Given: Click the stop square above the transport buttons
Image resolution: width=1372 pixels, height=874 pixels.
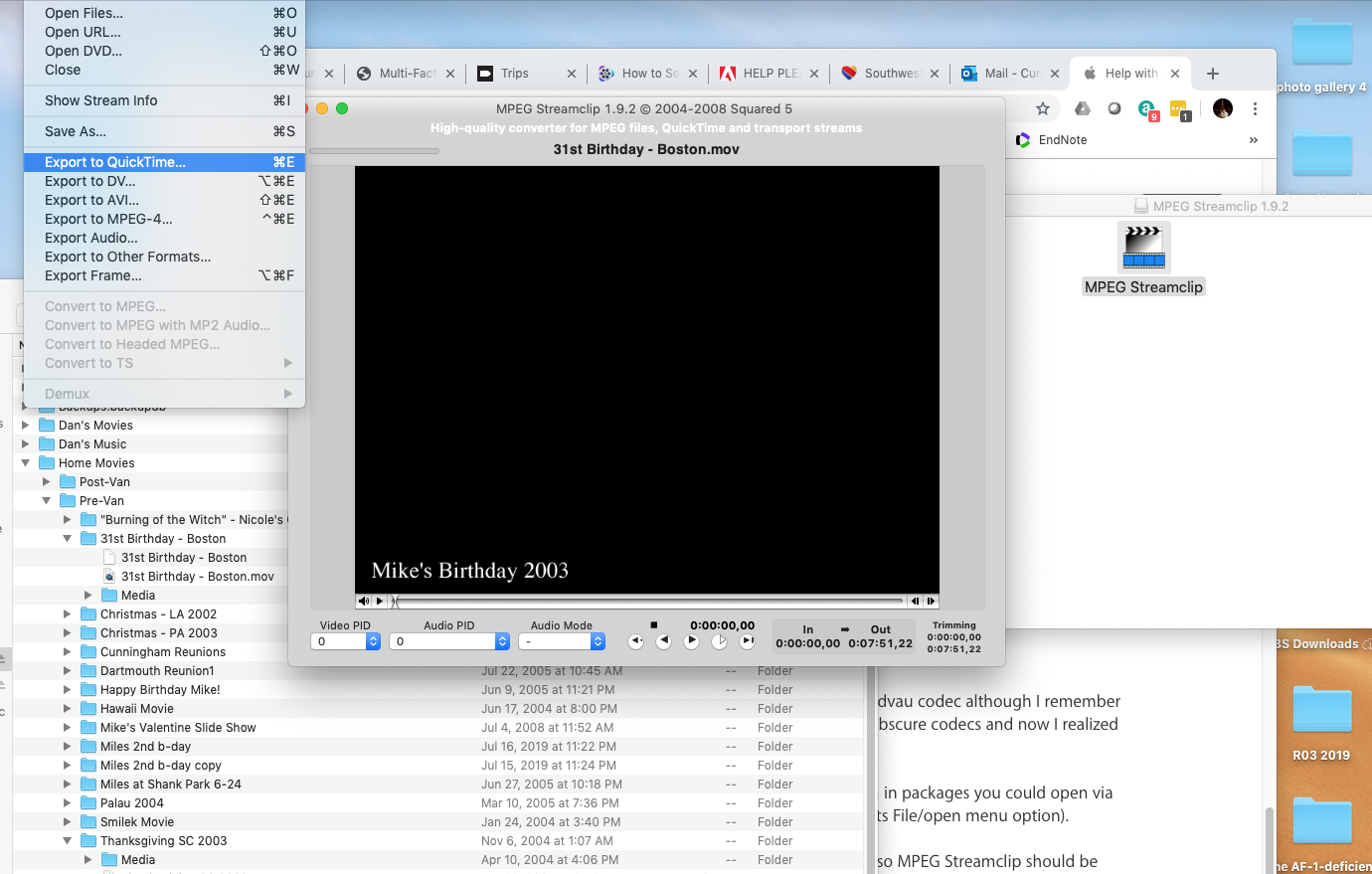Looking at the screenshot, I should 653,624.
